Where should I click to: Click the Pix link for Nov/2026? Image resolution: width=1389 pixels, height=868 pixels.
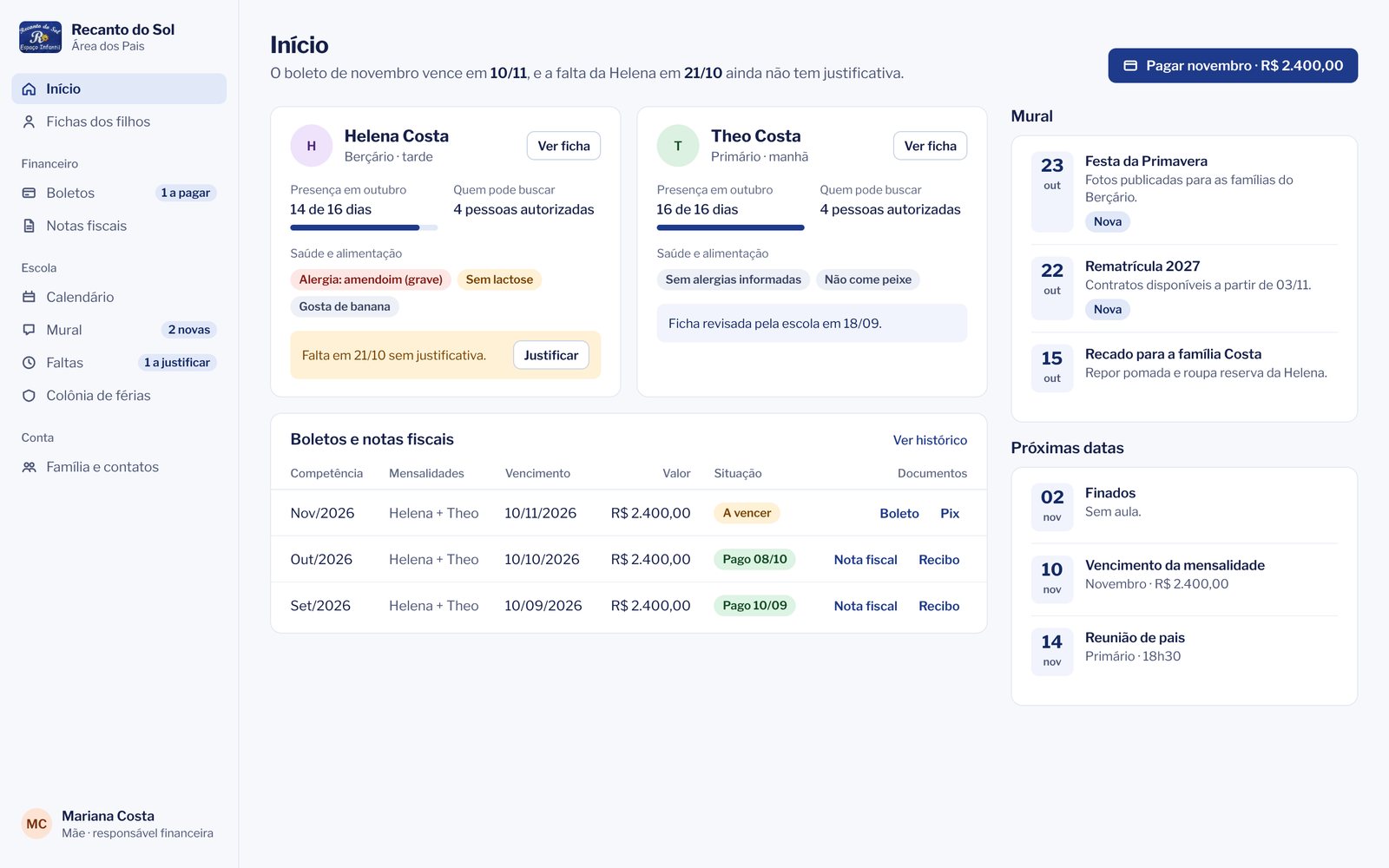[x=950, y=514]
